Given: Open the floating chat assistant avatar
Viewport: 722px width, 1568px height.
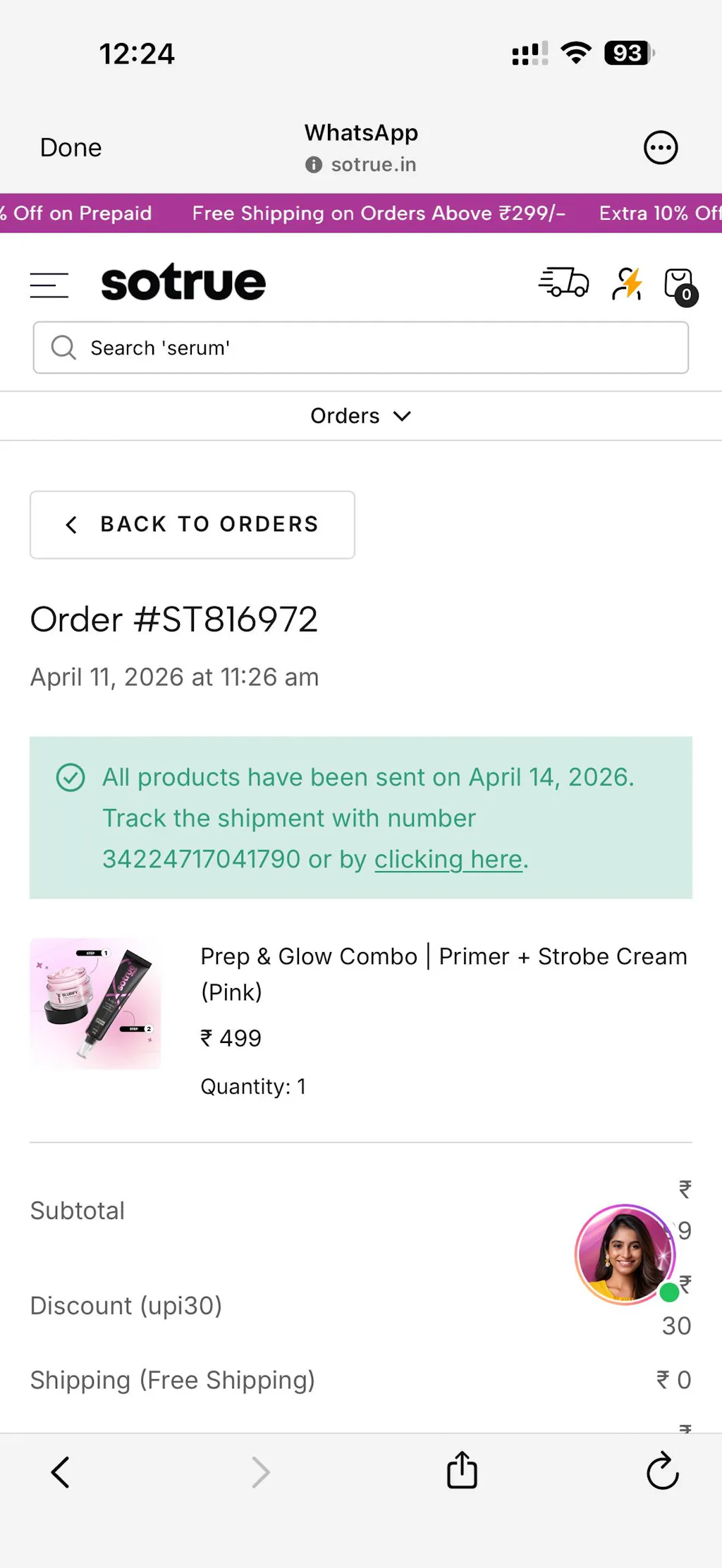Looking at the screenshot, I should click(x=626, y=1254).
